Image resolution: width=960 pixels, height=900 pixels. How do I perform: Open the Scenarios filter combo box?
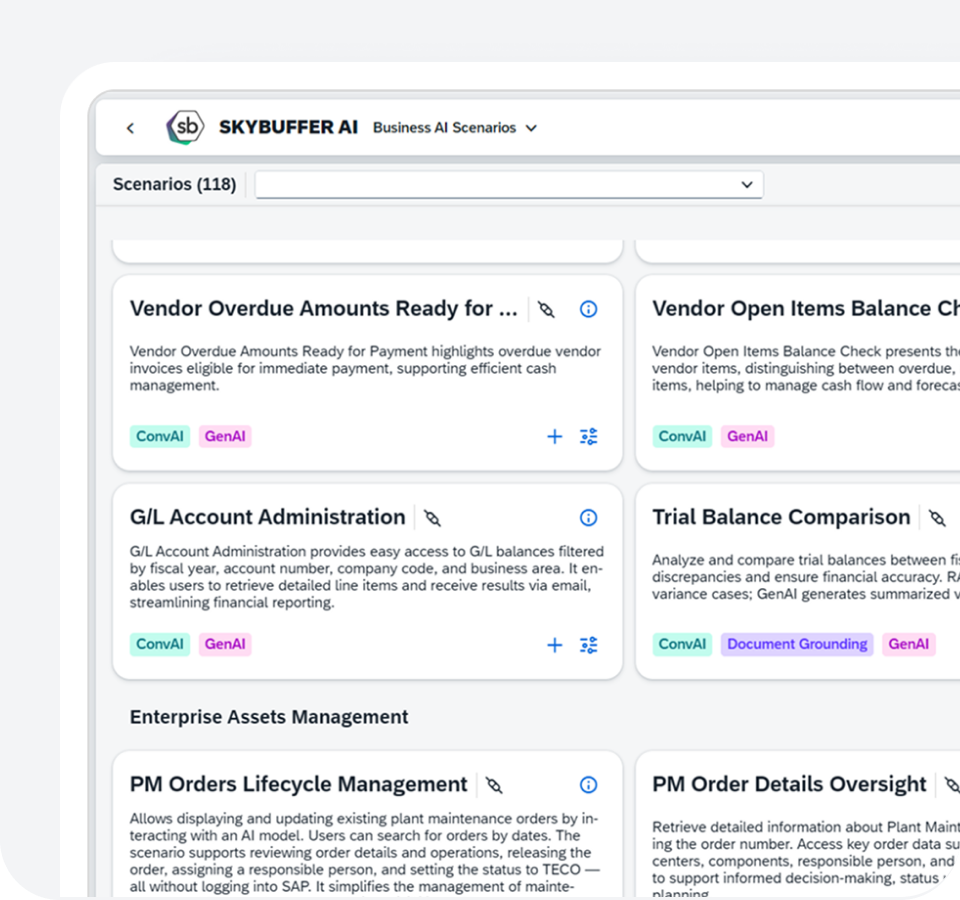[x=509, y=185]
